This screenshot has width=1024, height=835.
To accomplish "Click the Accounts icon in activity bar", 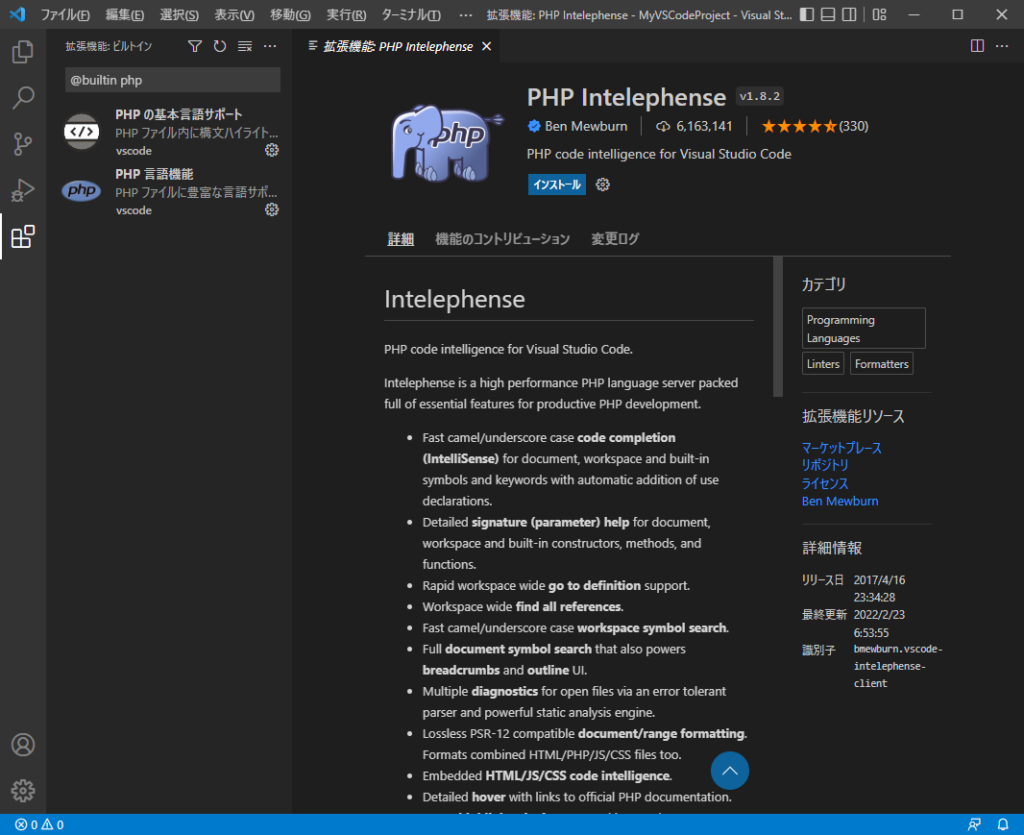I will click(23, 745).
